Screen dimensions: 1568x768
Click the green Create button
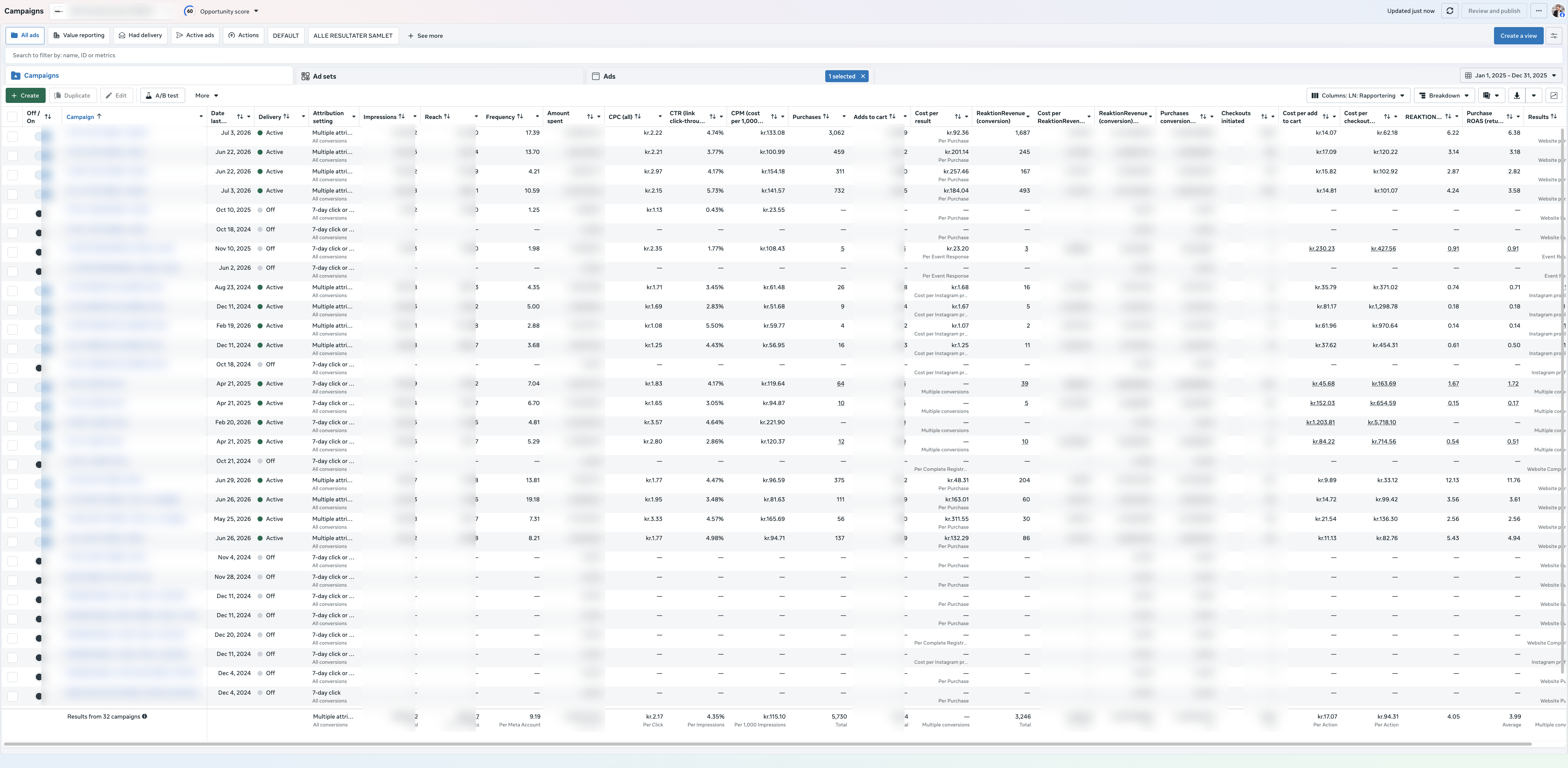(x=25, y=96)
